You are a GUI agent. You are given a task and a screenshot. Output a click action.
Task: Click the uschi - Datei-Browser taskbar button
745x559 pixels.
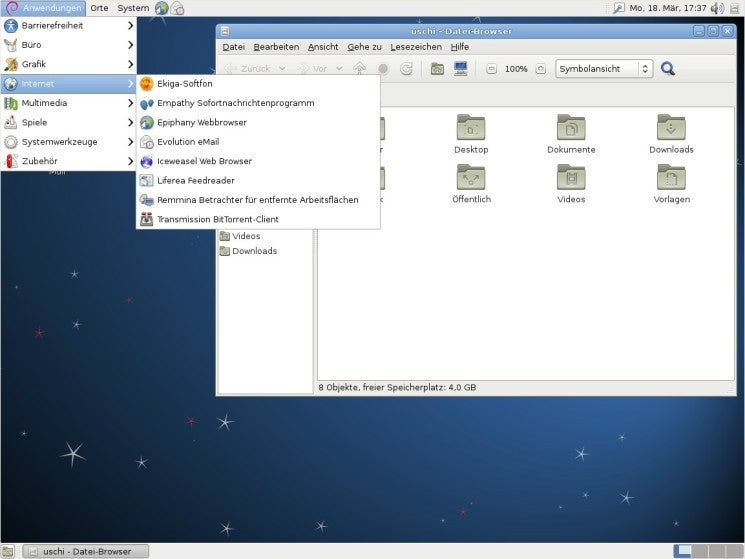(86, 551)
